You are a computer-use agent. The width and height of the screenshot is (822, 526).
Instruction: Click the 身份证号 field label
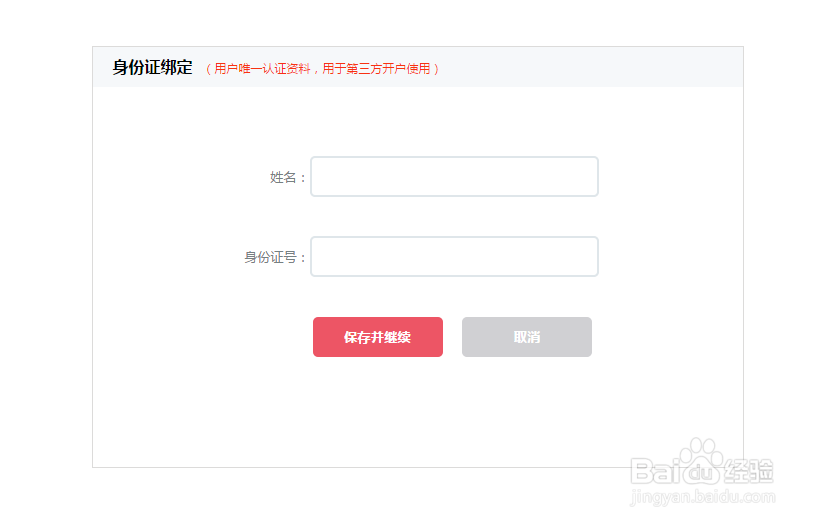pos(272,258)
